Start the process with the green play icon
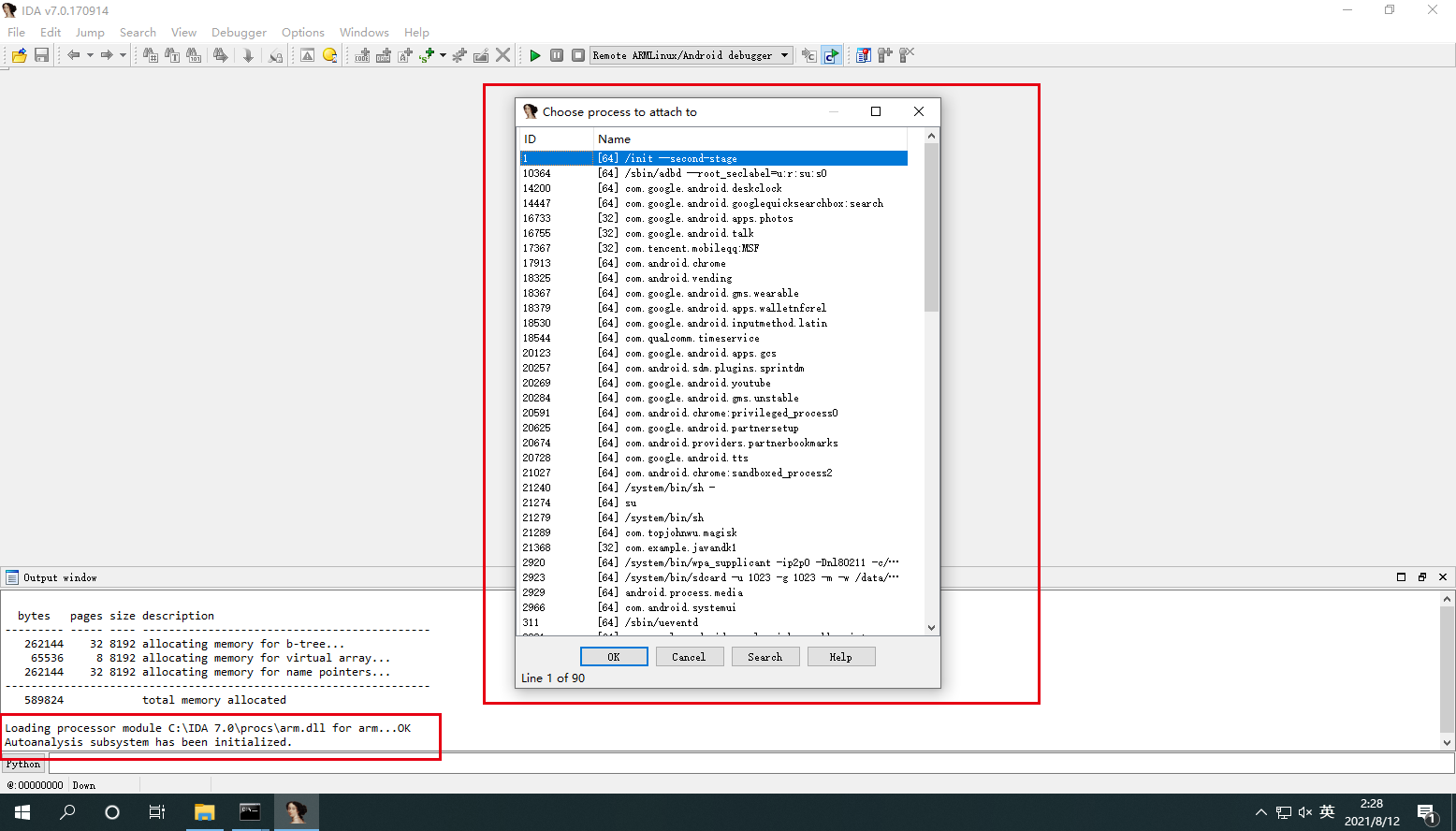This screenshot has height=831, width=1456. tap(535, 55)
